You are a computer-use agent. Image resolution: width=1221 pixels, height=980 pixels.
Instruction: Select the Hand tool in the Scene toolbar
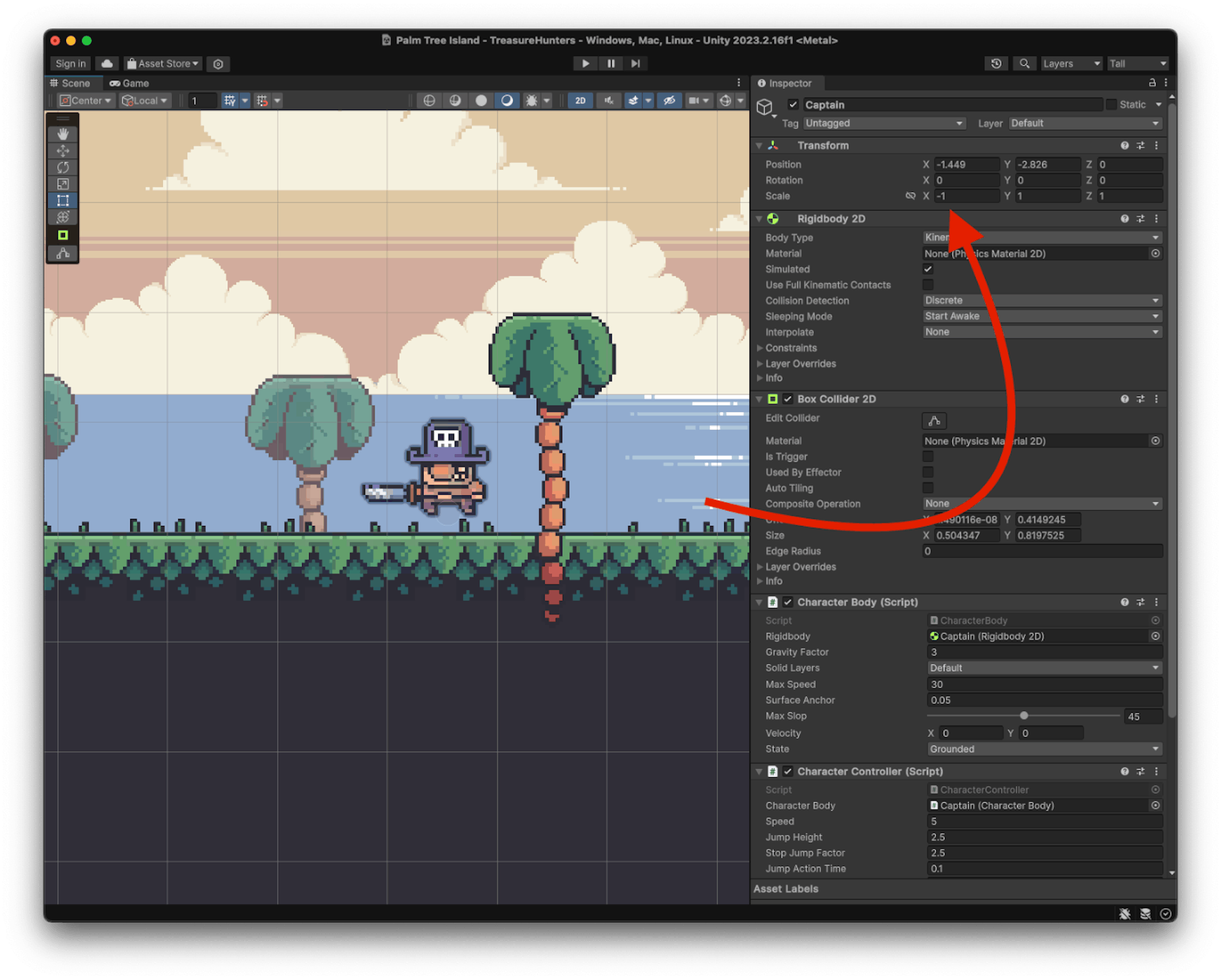pyautogui.click(x=63, y=134)
